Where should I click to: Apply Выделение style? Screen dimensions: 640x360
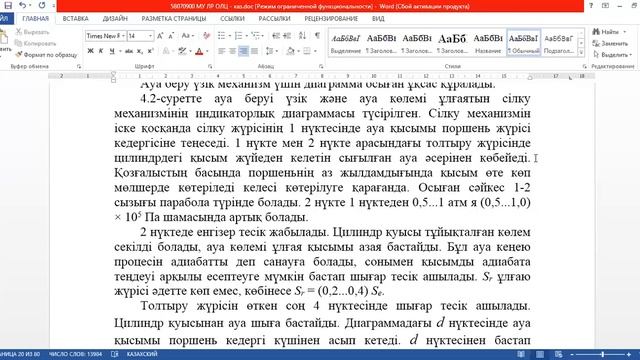tap(346, 42)
